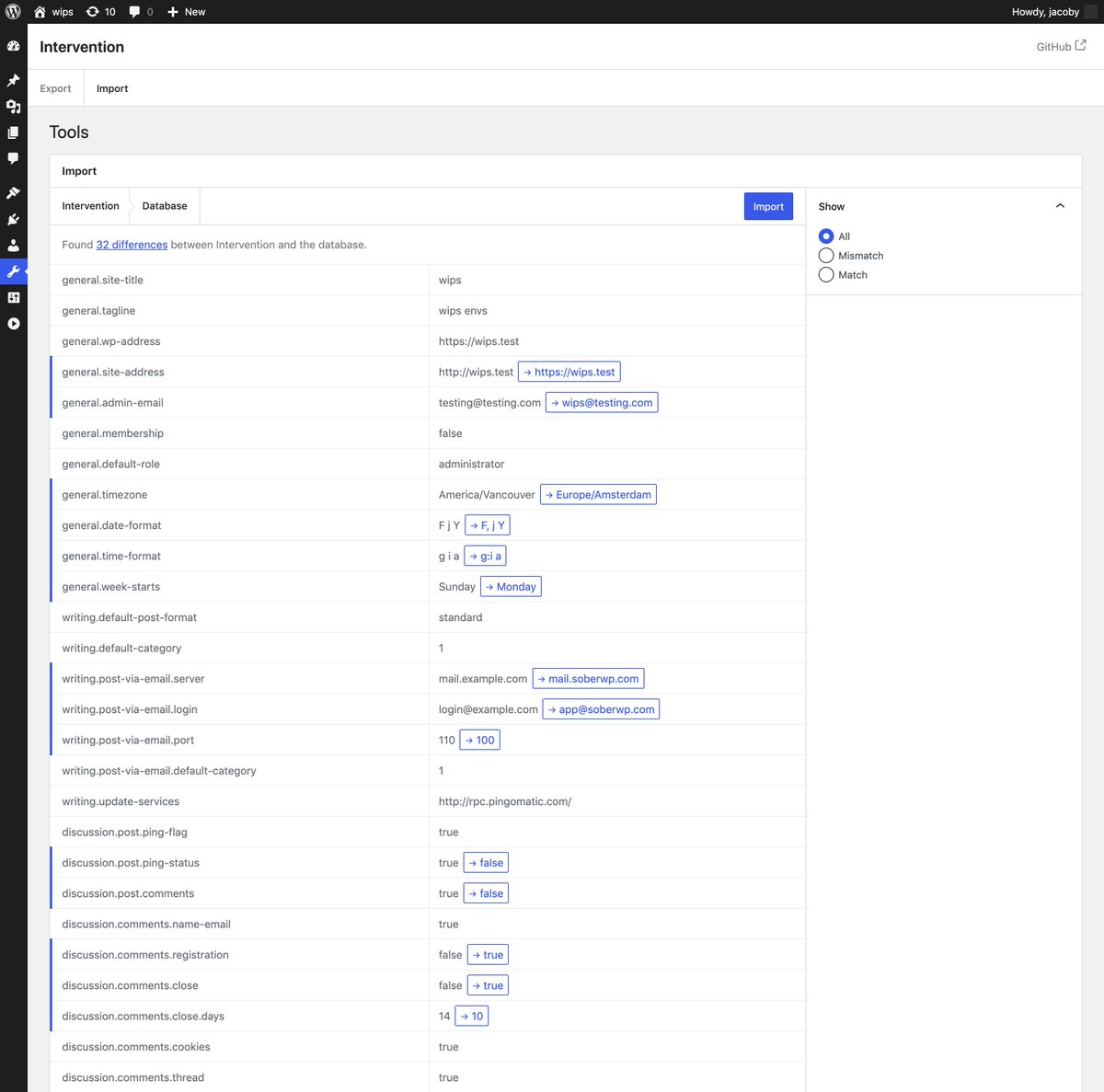Select the testing@testing.com value
The image size is (1104, 1092).
pyautogui.click(x=489, y=403)
